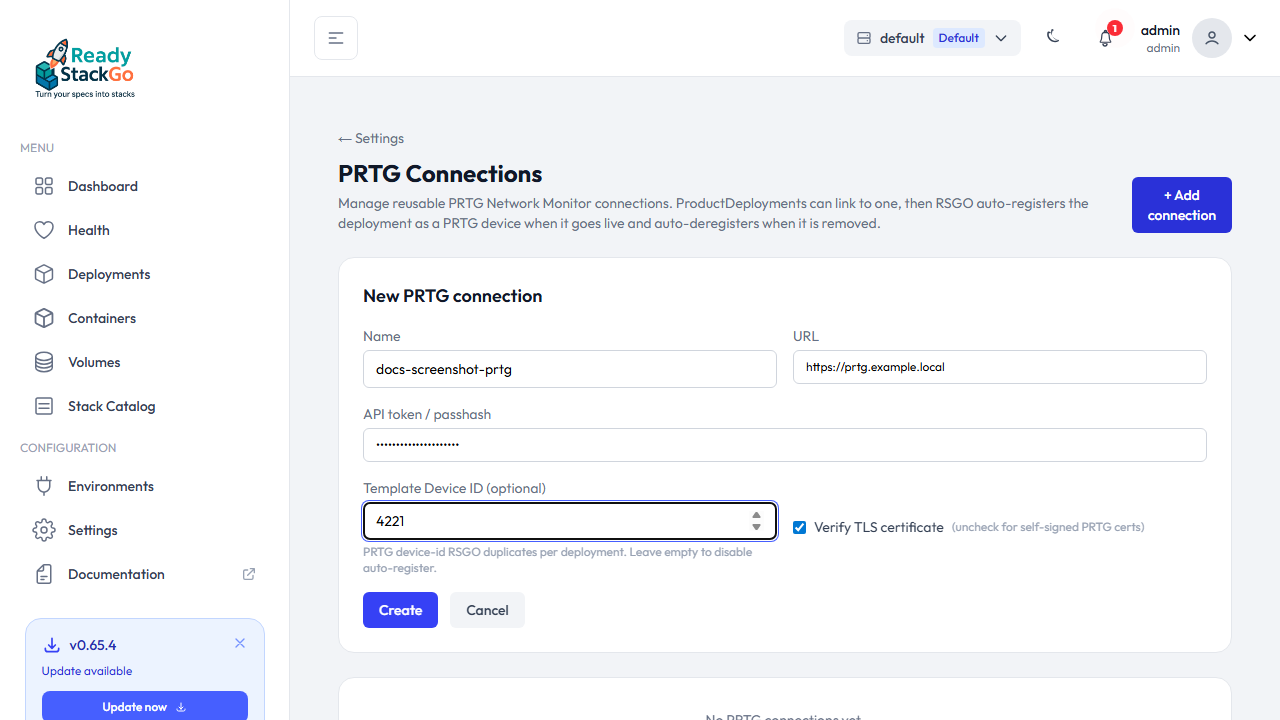Viewport: 1280px width, 720px height.
Task: Click the Settings gear icon
Action: coord(44,530)
